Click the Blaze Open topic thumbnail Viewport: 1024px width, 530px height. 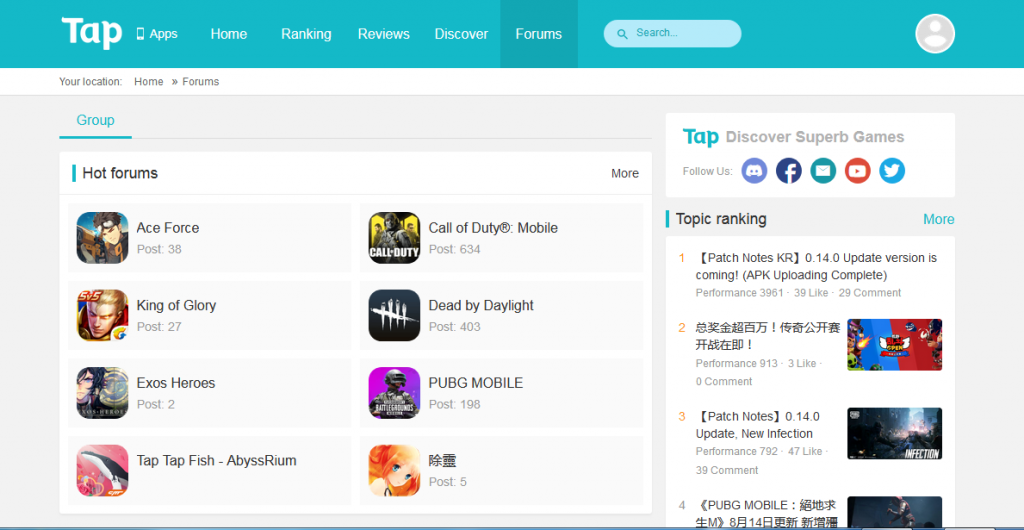point(895,345)
